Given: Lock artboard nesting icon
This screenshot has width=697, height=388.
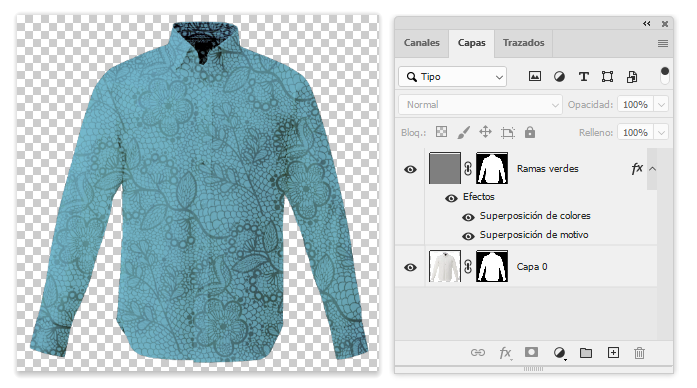Looking at the screenshot, I should pyautogui.click(x=508, y=132).
